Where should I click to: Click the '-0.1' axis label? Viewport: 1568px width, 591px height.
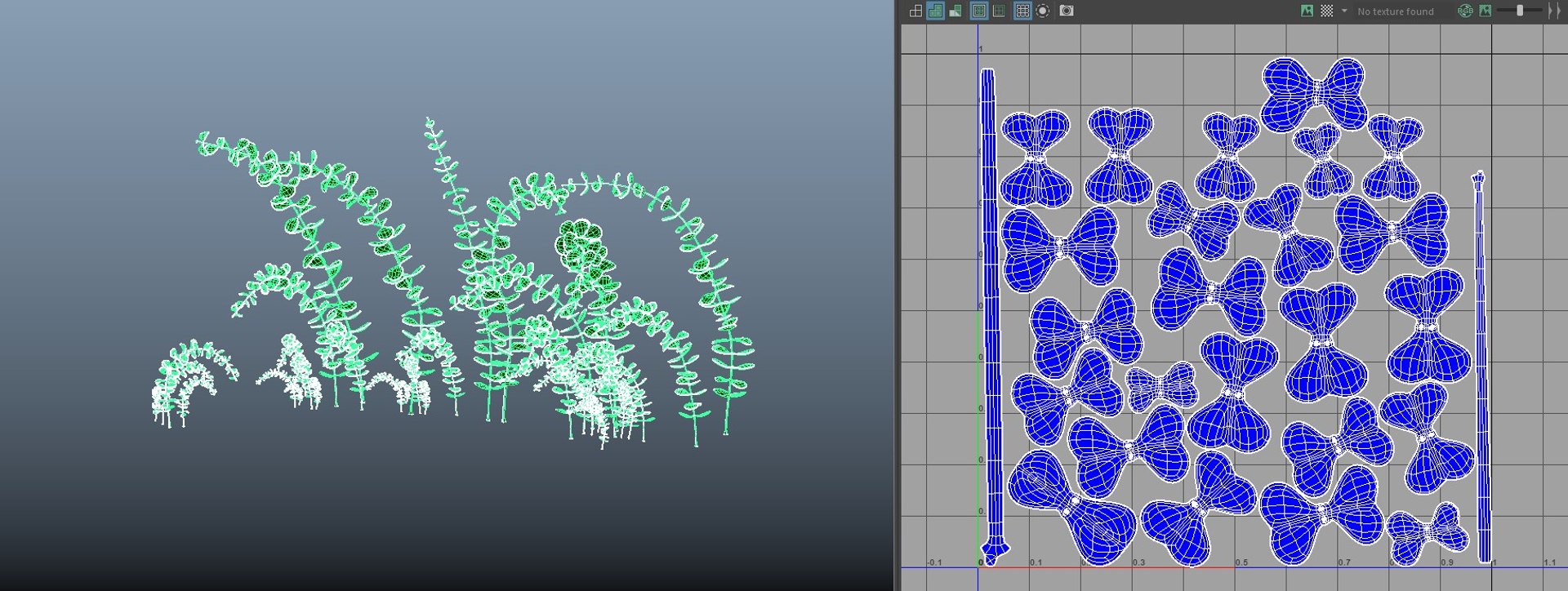click(x=934, y=562)
